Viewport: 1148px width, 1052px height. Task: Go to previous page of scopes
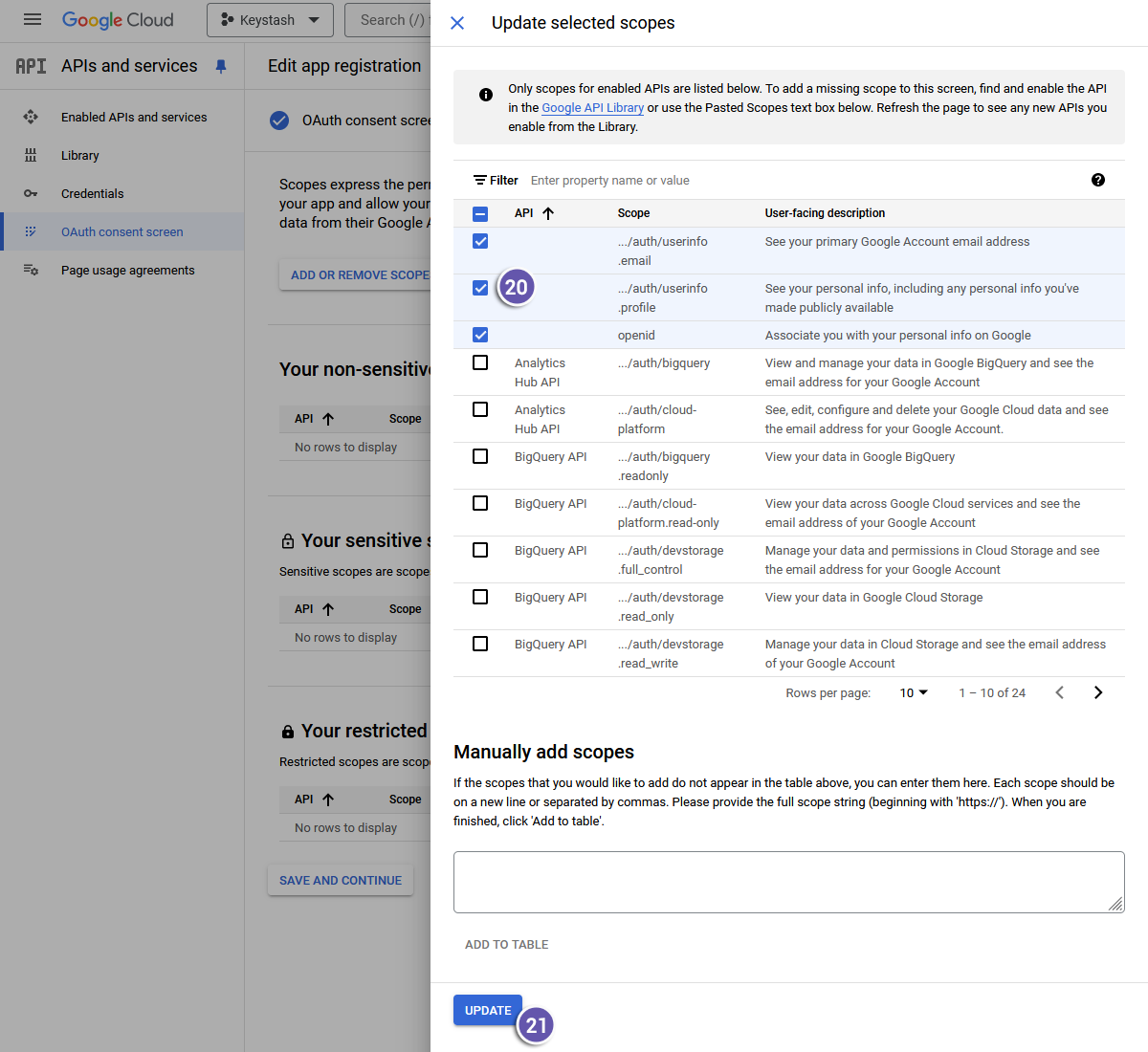[1060, 692]
